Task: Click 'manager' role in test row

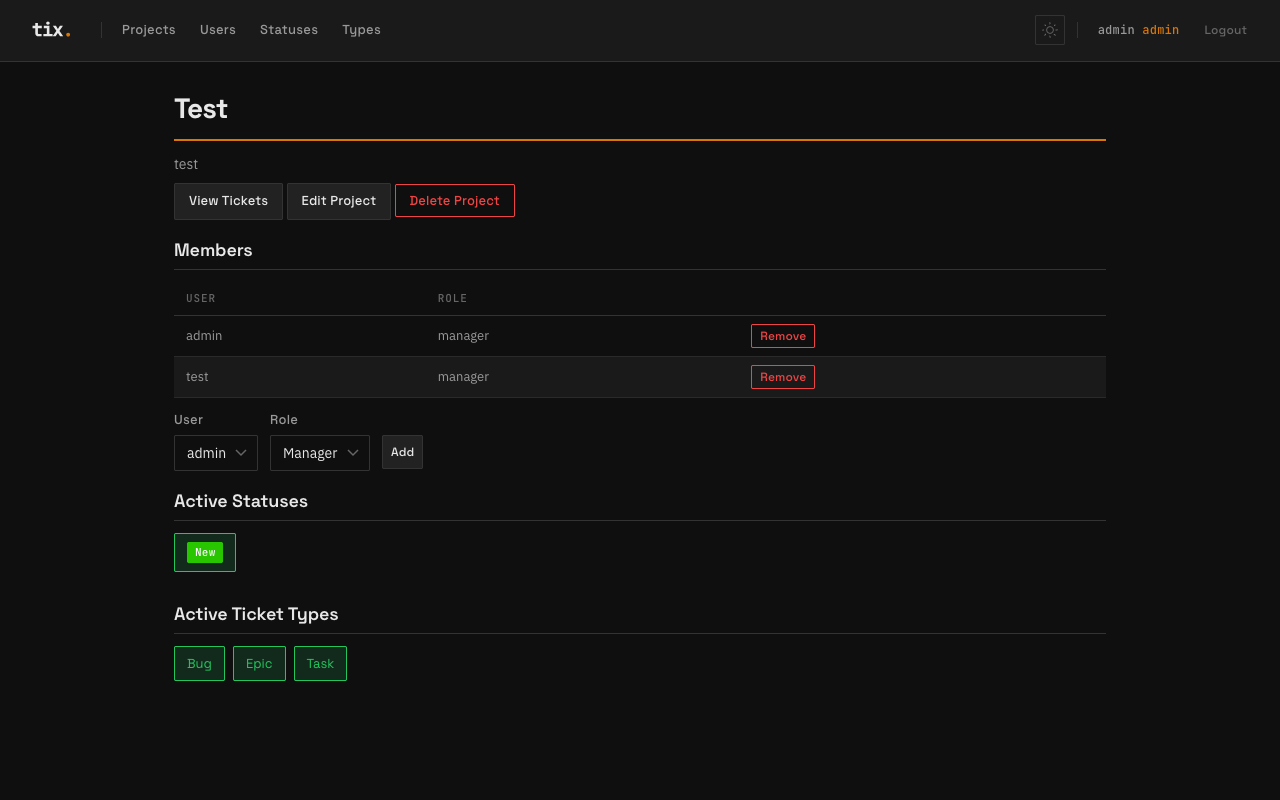Action: point(463,377)
